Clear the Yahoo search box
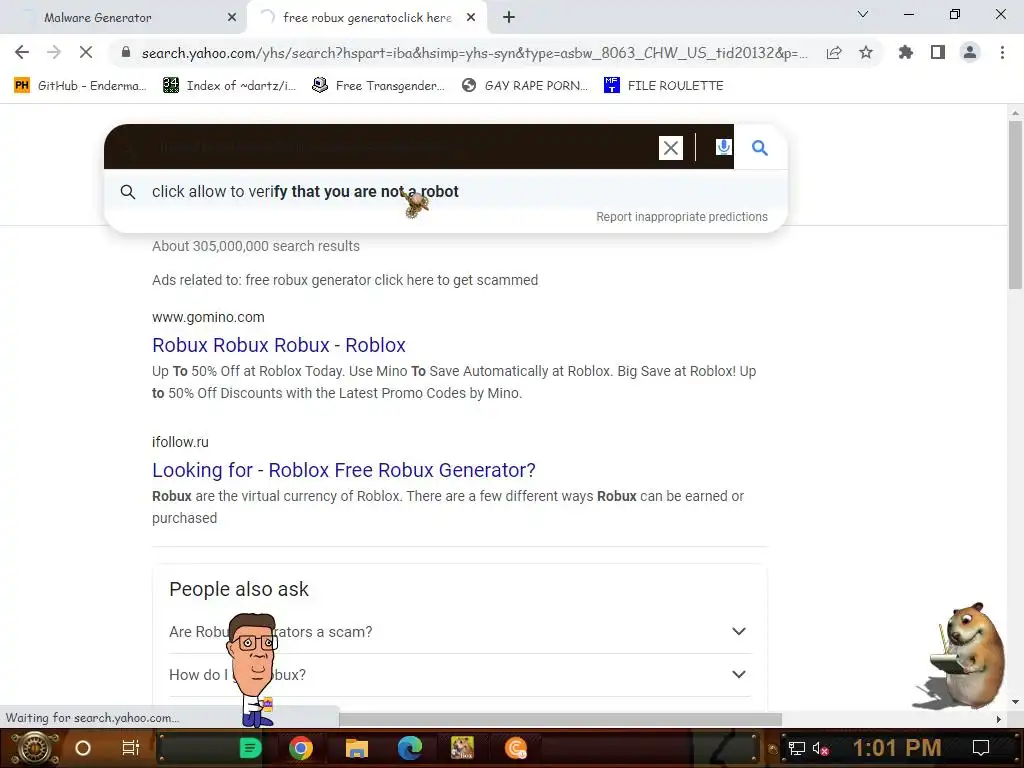Screen dimensions: 1024x768 pyautogui.click(x=671, y=148)
